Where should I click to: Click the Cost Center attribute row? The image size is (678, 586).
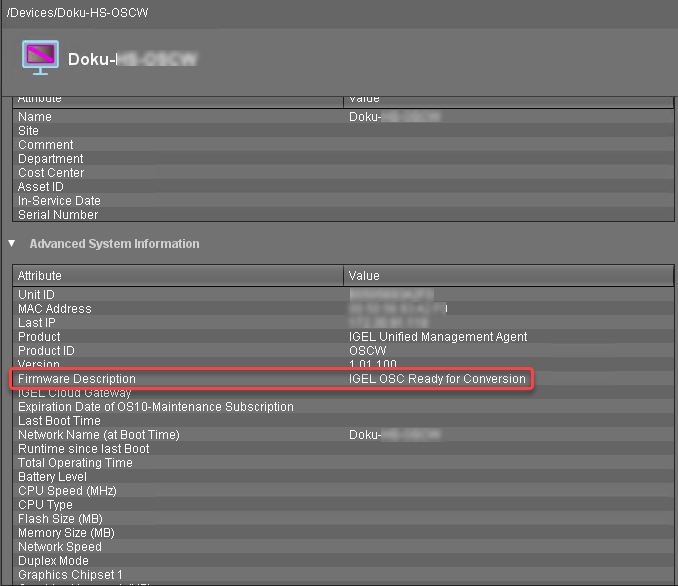[51, 173]
